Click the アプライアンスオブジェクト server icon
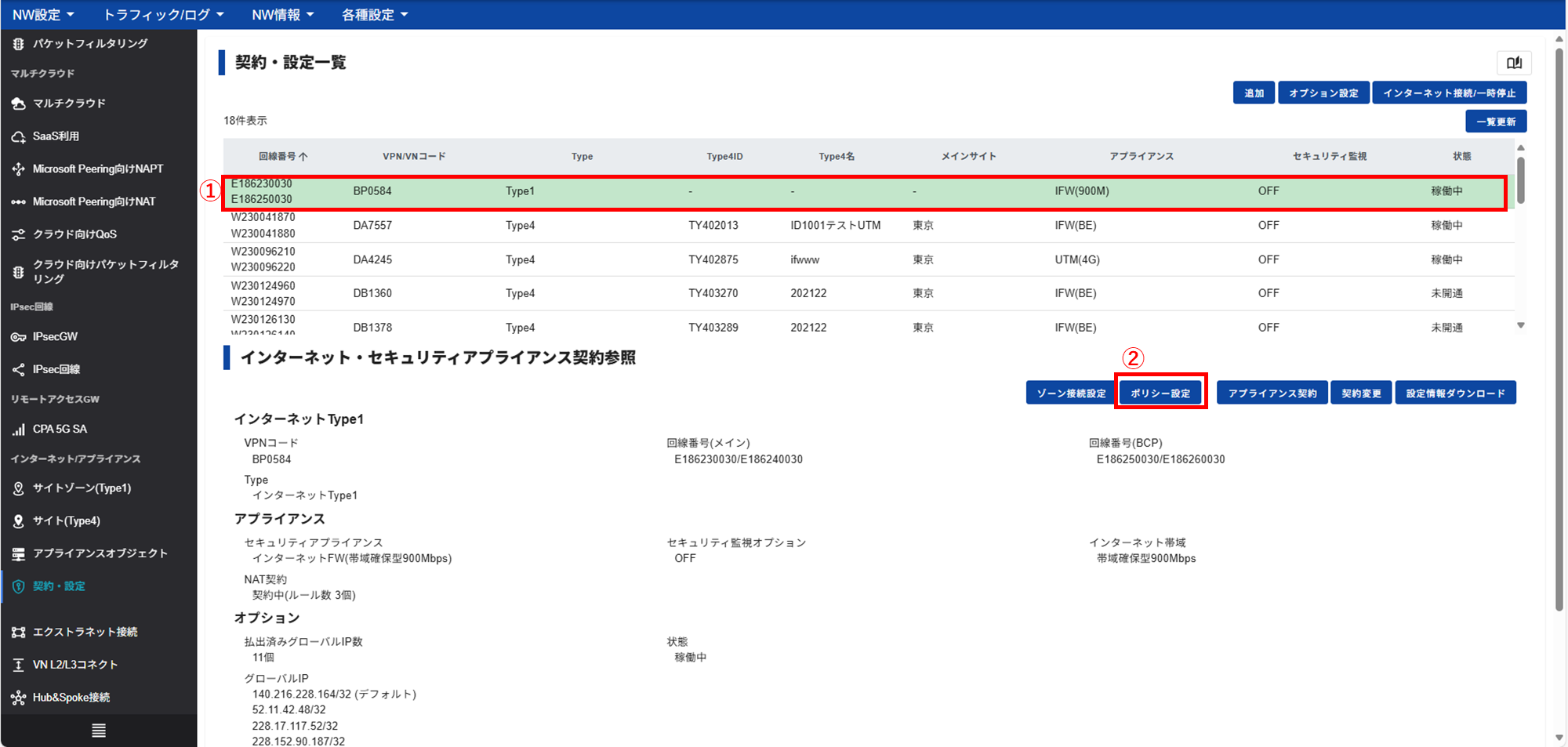 (18, 554)
